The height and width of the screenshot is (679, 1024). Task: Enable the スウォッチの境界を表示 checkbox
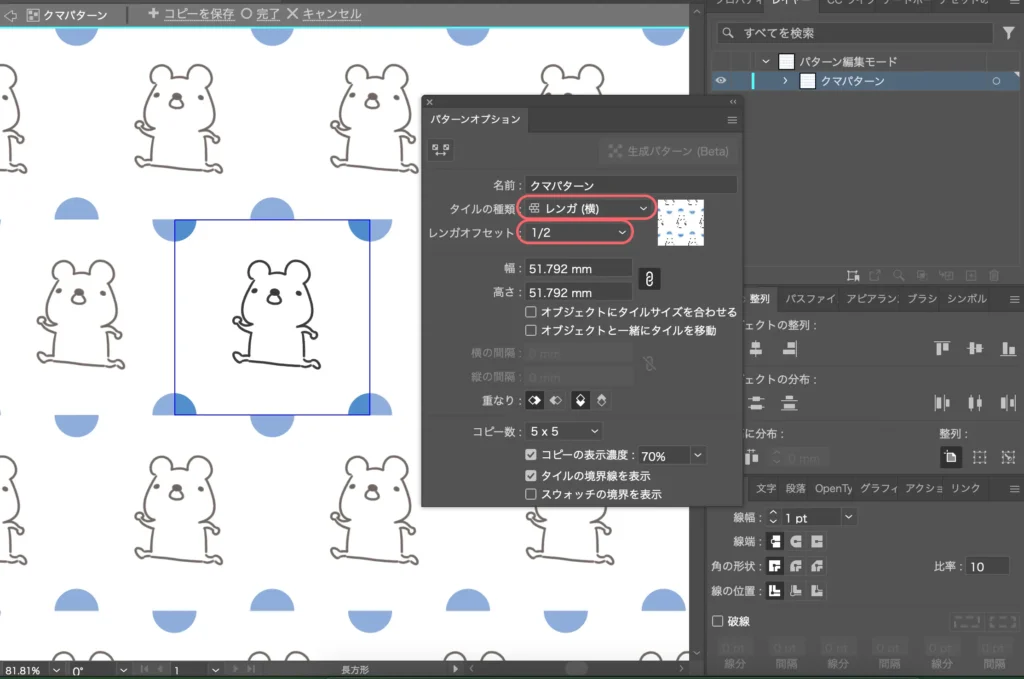[531, 493]
